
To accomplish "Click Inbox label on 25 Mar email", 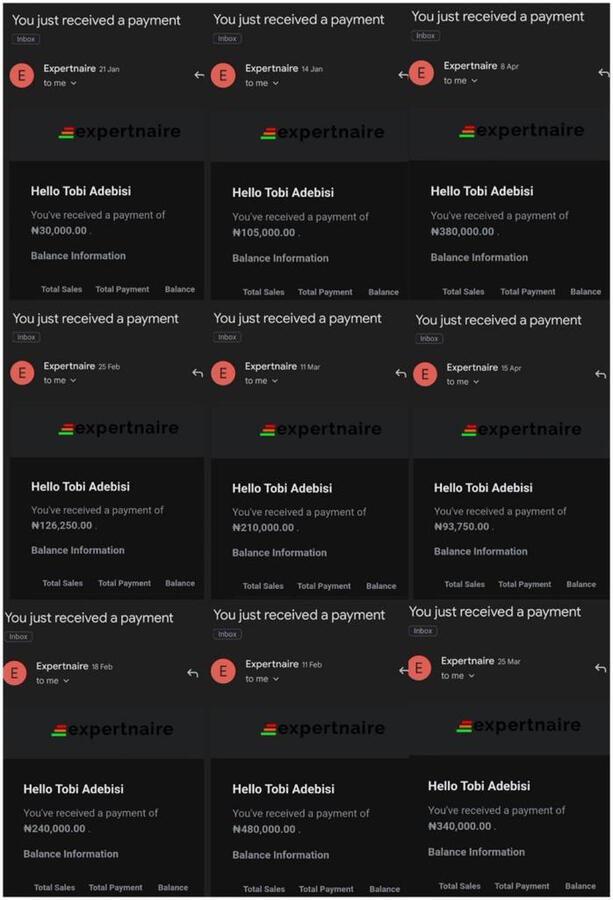I will click(423, 631).
